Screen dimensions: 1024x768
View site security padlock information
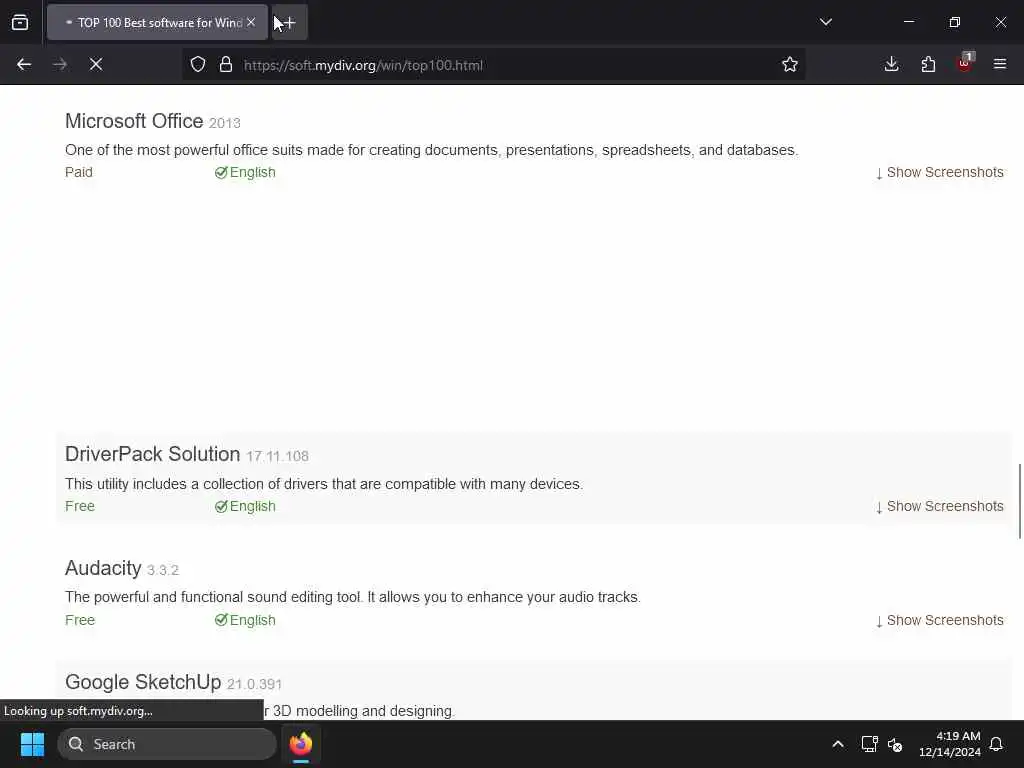point(226,65)
